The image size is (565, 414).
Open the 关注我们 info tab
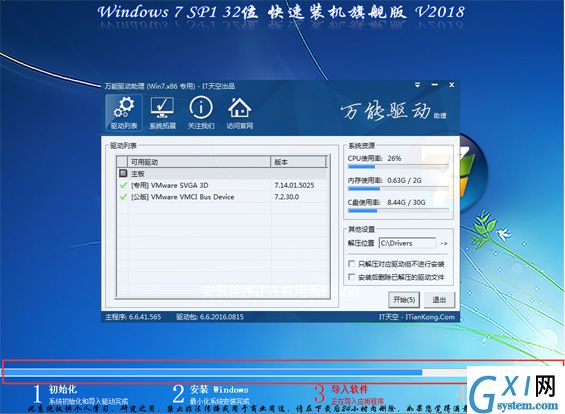point(201,112)
